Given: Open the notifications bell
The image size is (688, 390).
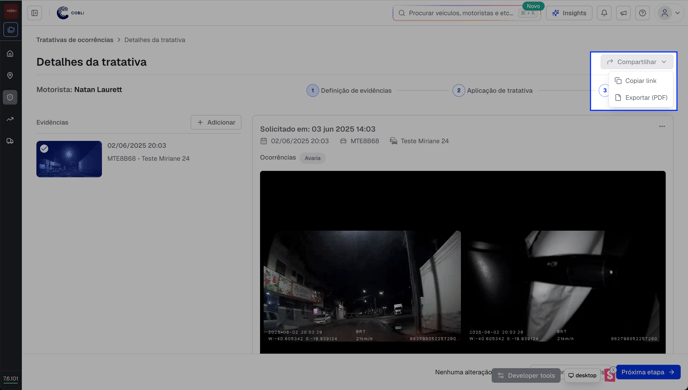Looking at the screenshot, I should tap(604, 13).
